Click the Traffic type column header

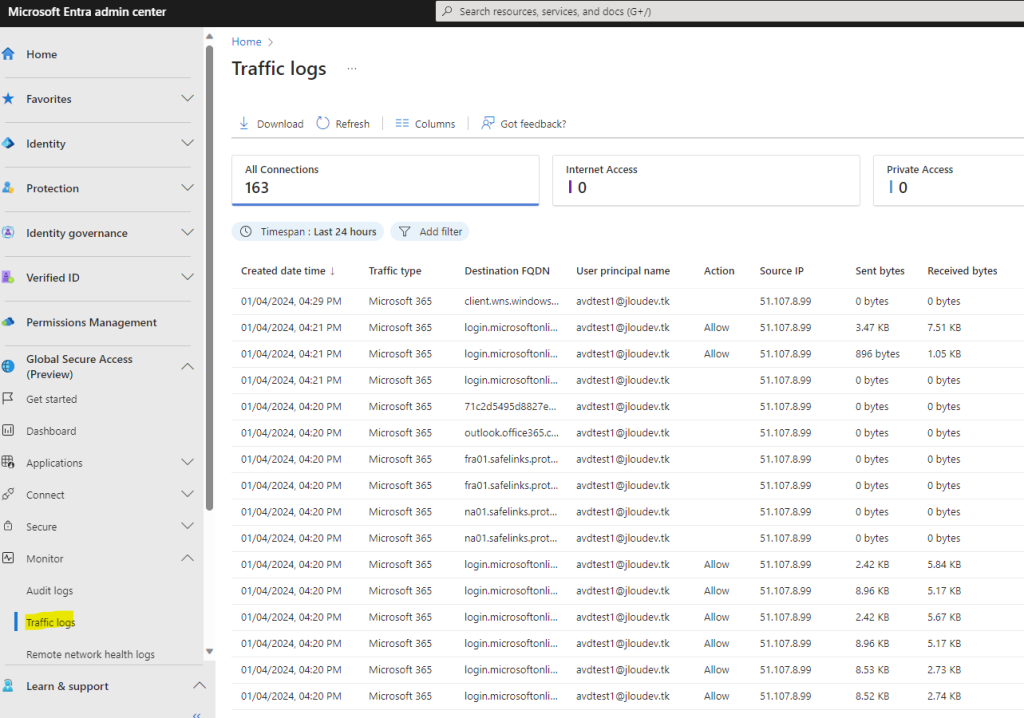coord(394,271)
